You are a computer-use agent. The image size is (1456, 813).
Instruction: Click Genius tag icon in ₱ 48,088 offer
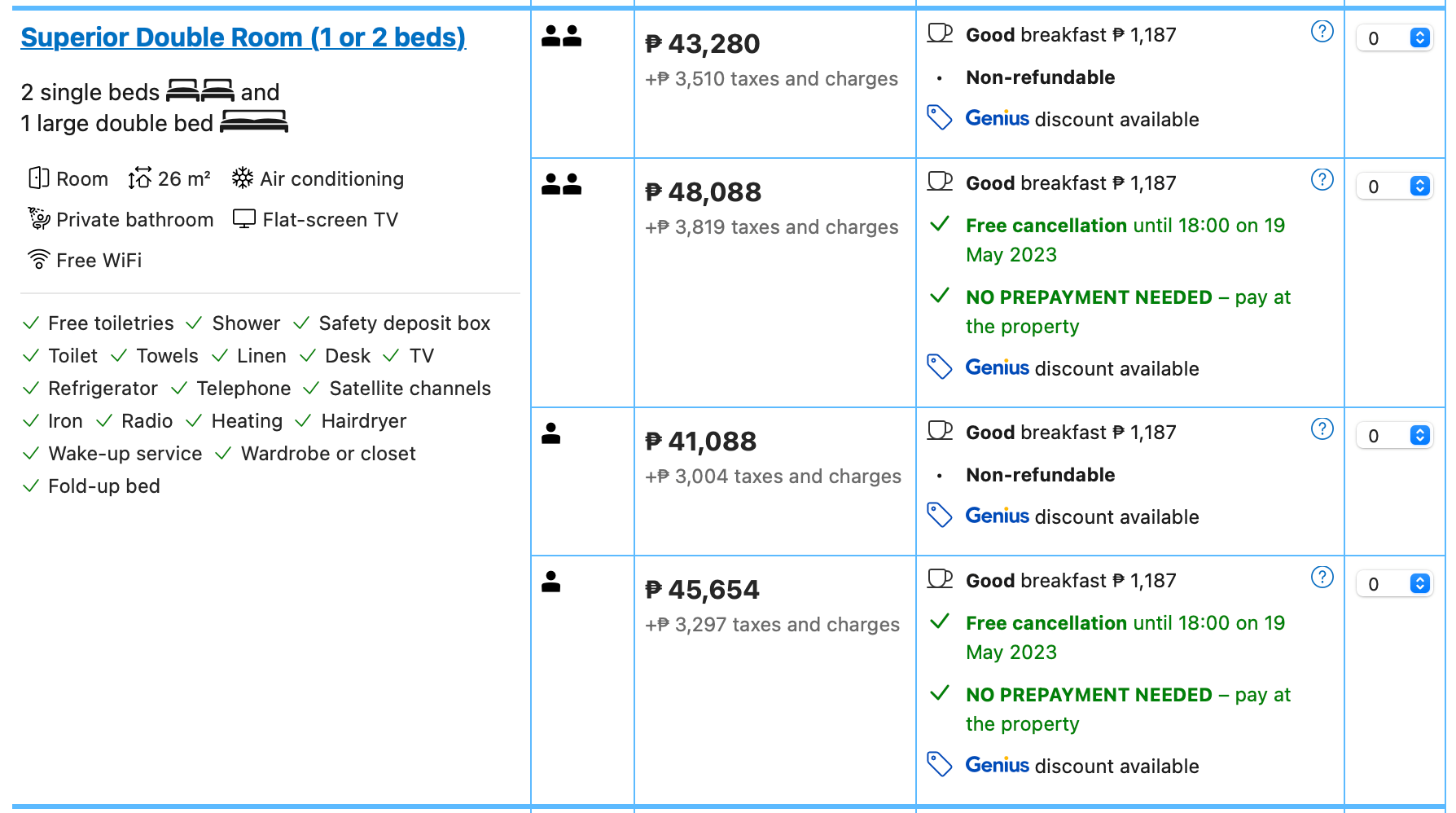point(939,367)
